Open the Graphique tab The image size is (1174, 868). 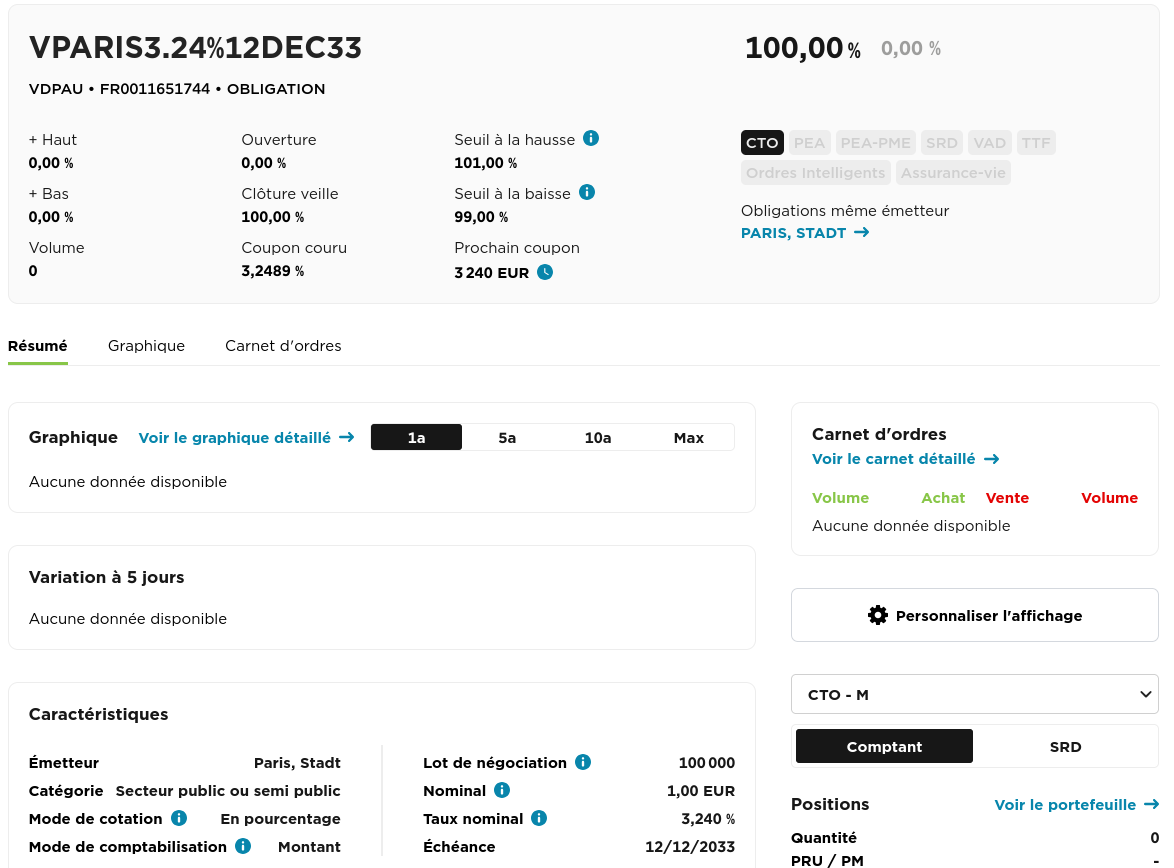146,346
